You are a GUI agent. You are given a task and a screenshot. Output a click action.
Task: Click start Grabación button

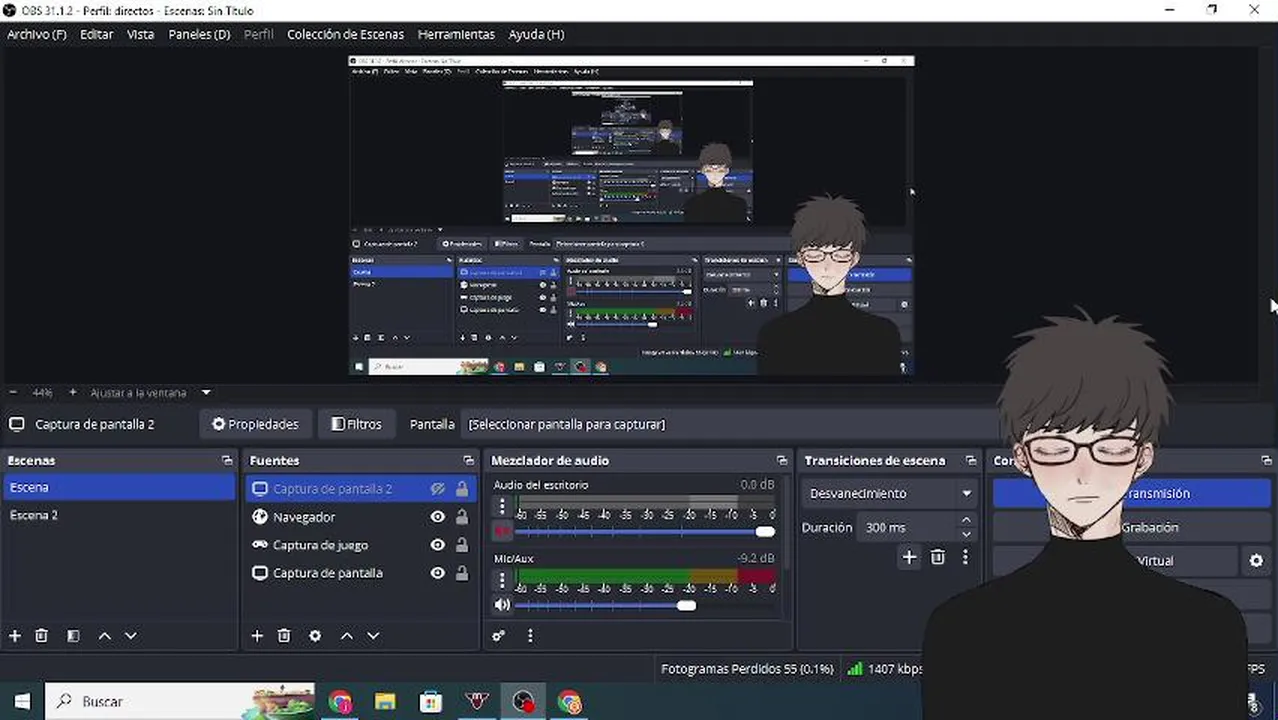1132,527
